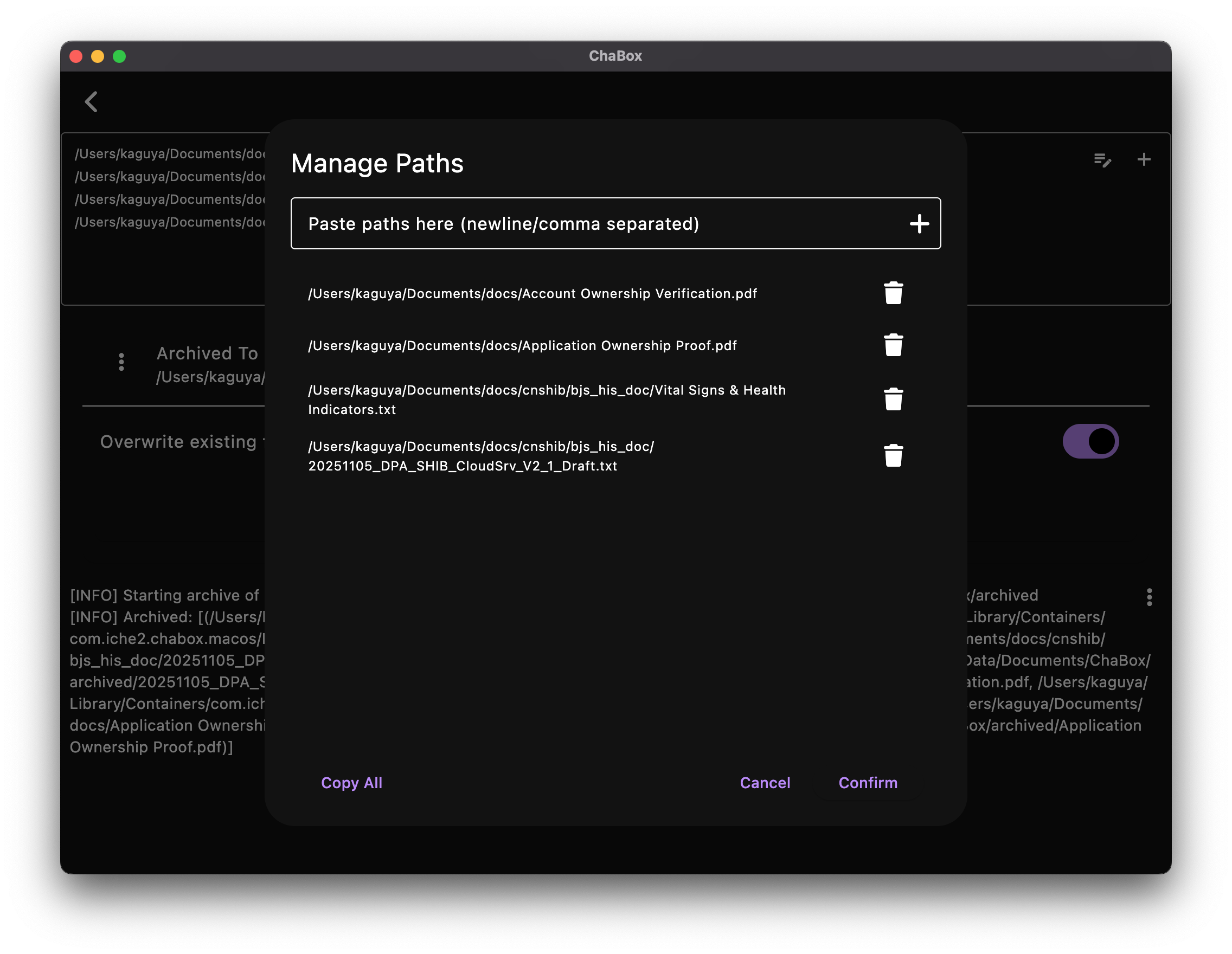This screenshot has width=1232, height=954.
Task: Click the Ownership Proof.pdf)] log line
Action: point(151,746)
